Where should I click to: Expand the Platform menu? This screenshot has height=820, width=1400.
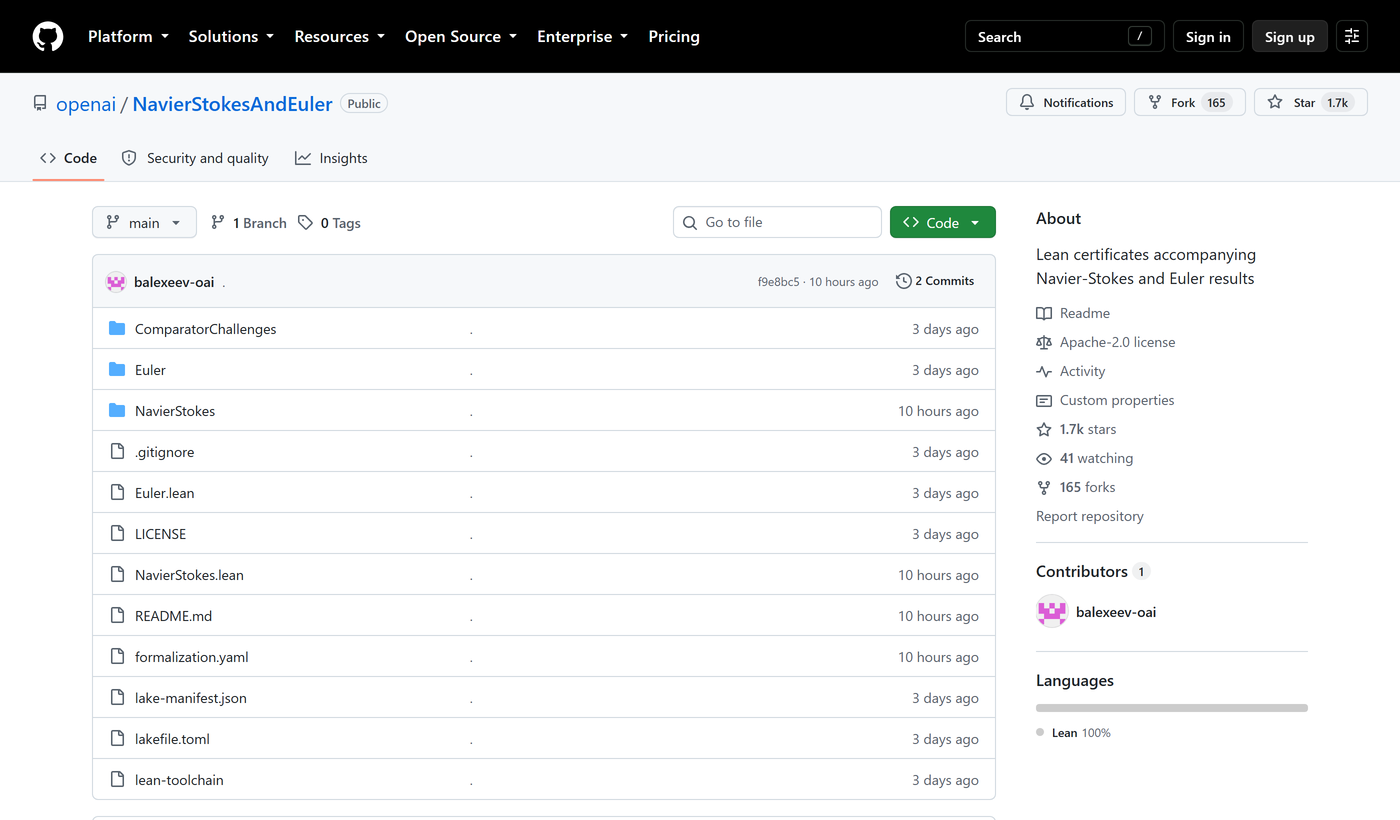tap(127, 37)
